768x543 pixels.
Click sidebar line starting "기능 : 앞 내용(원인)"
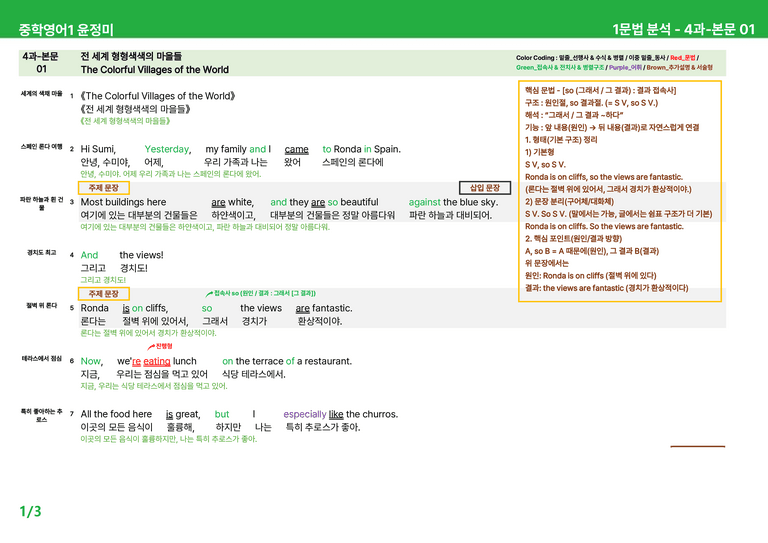pos(612,127)
